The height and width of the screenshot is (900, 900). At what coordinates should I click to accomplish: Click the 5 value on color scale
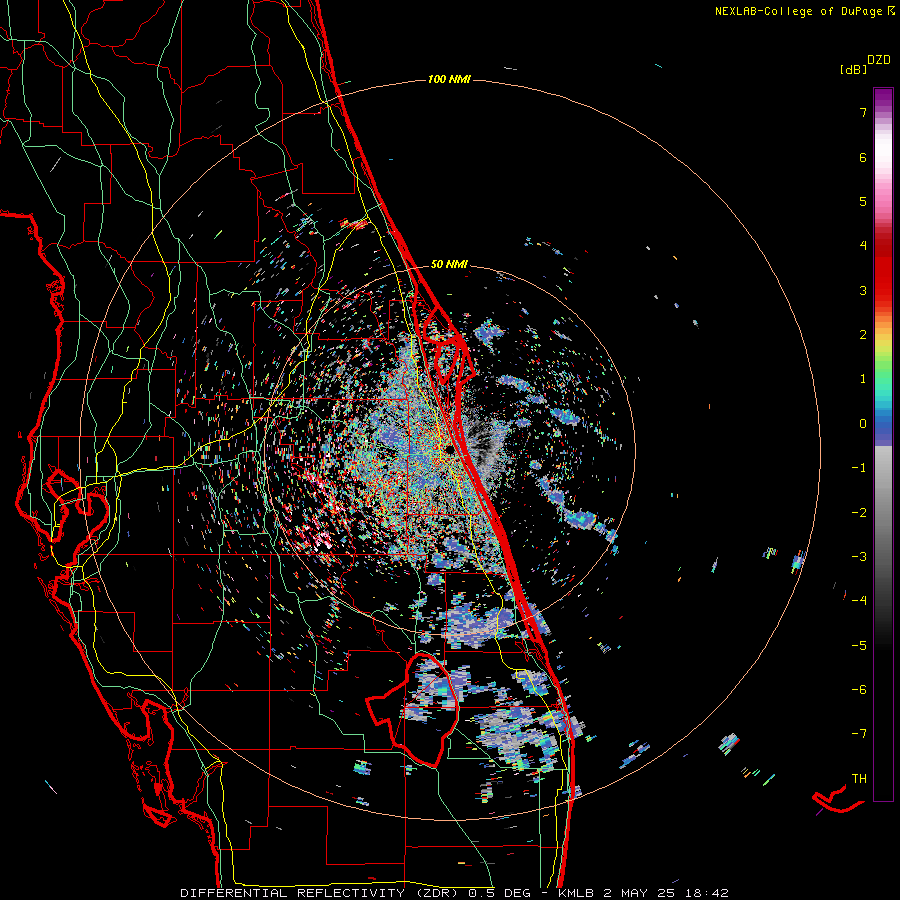[863, 201]
